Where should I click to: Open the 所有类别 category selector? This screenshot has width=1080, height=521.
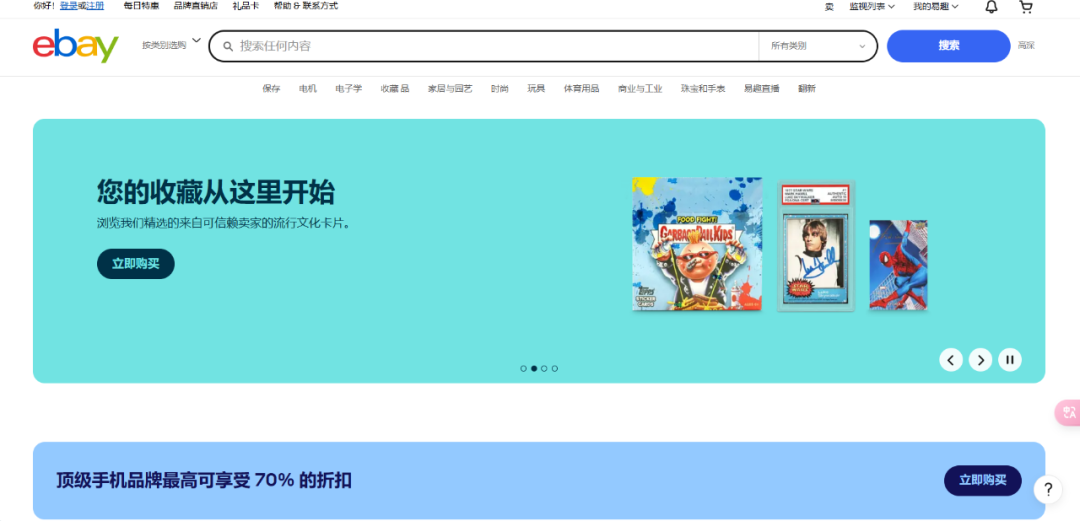pos(818,46)
